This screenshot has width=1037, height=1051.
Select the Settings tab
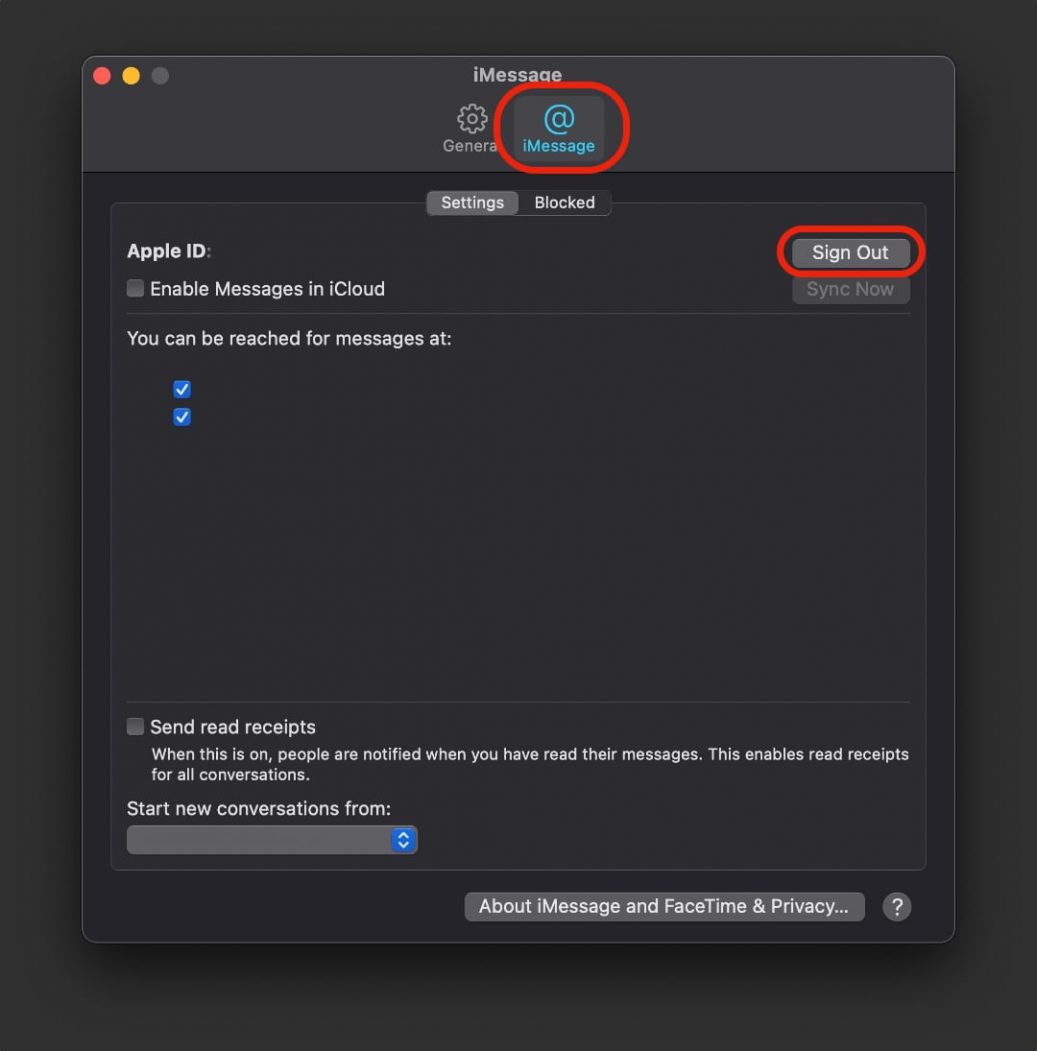(472, 202)
